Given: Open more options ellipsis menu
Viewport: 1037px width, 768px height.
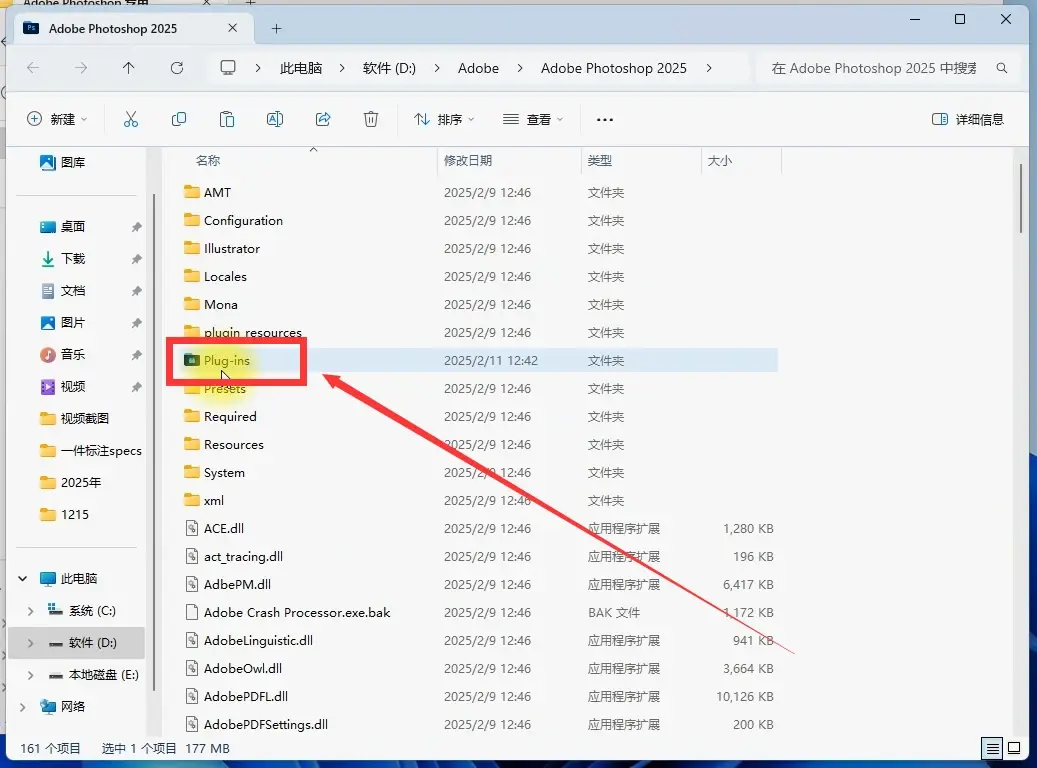Looking at the screenshot, I should click(x=604, y=120).
